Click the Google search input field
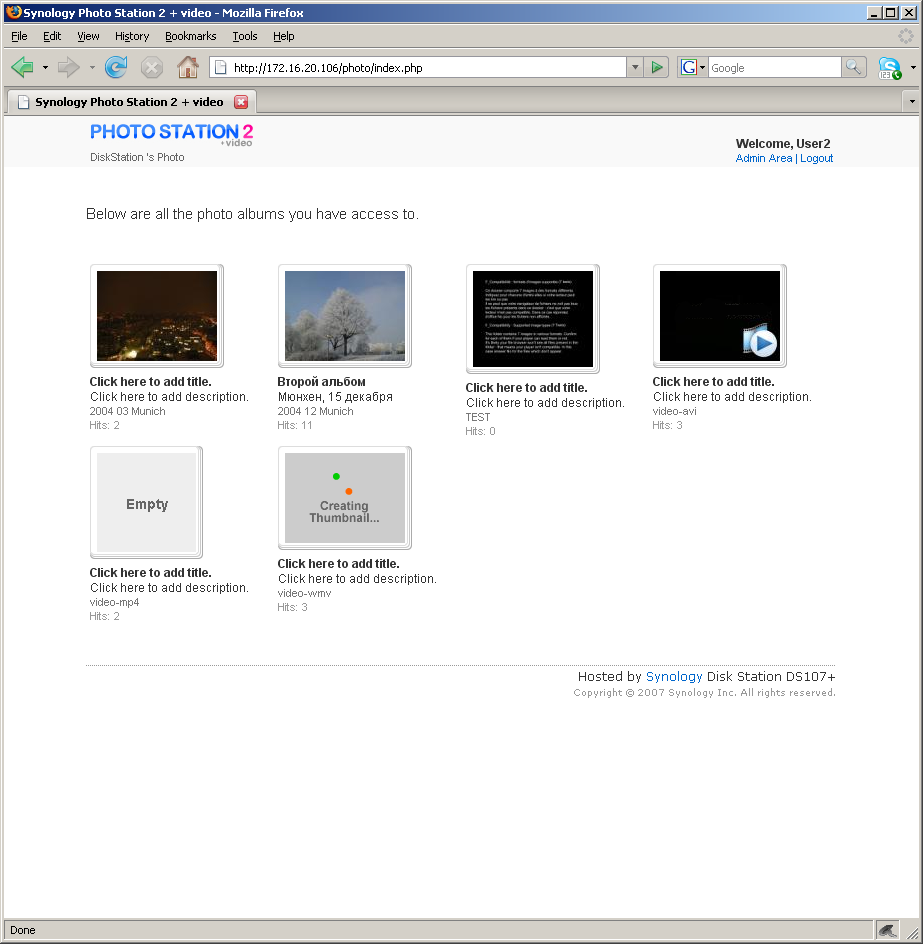 (x=774, y=67)
